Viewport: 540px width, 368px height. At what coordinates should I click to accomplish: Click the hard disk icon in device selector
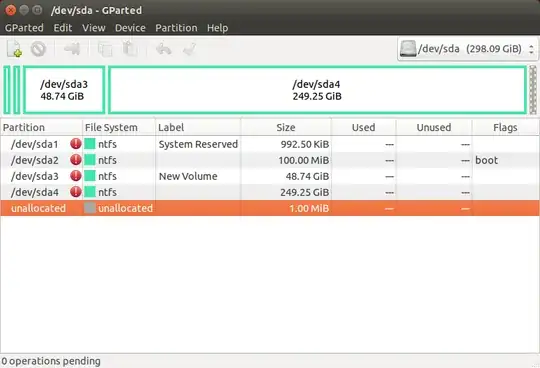tap(408, 49)
